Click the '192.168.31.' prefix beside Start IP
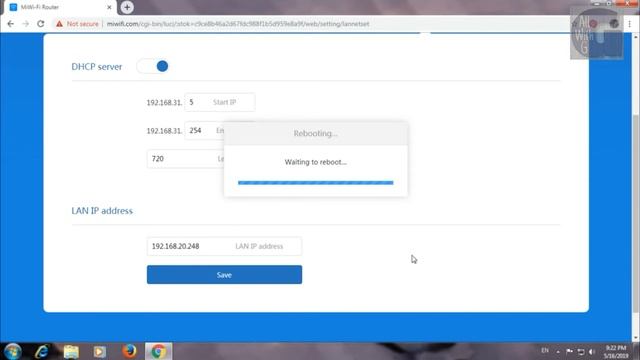 point(164,102)
